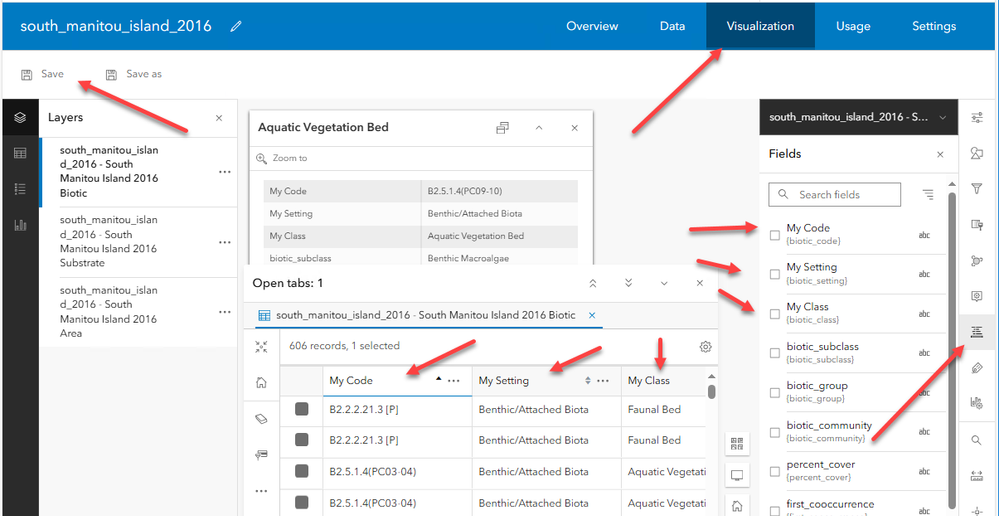Enable the biotic_subclass field checkbox

pyautogui.click(x=775, y=353)
